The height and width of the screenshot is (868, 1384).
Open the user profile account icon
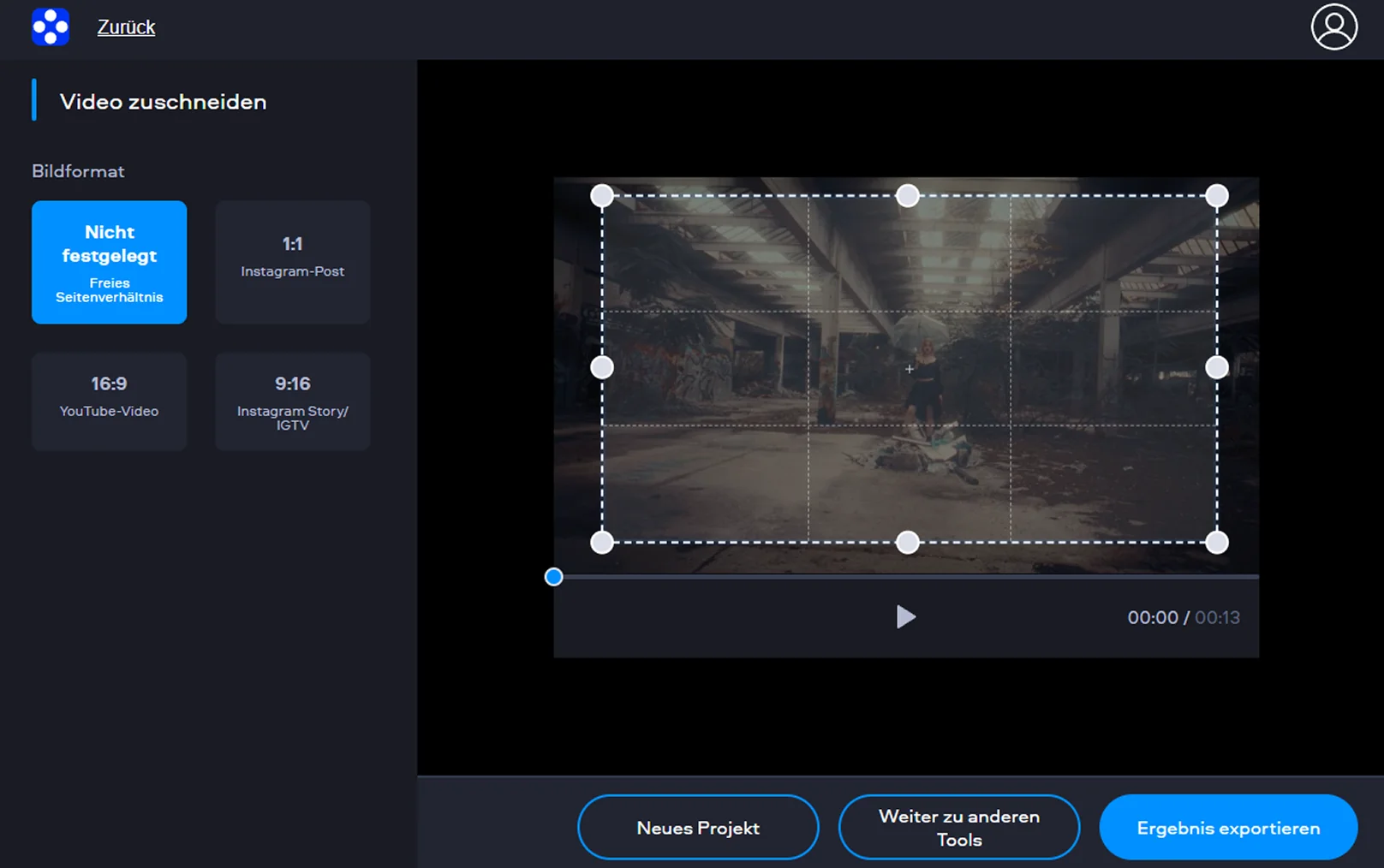pos(1333,27)
